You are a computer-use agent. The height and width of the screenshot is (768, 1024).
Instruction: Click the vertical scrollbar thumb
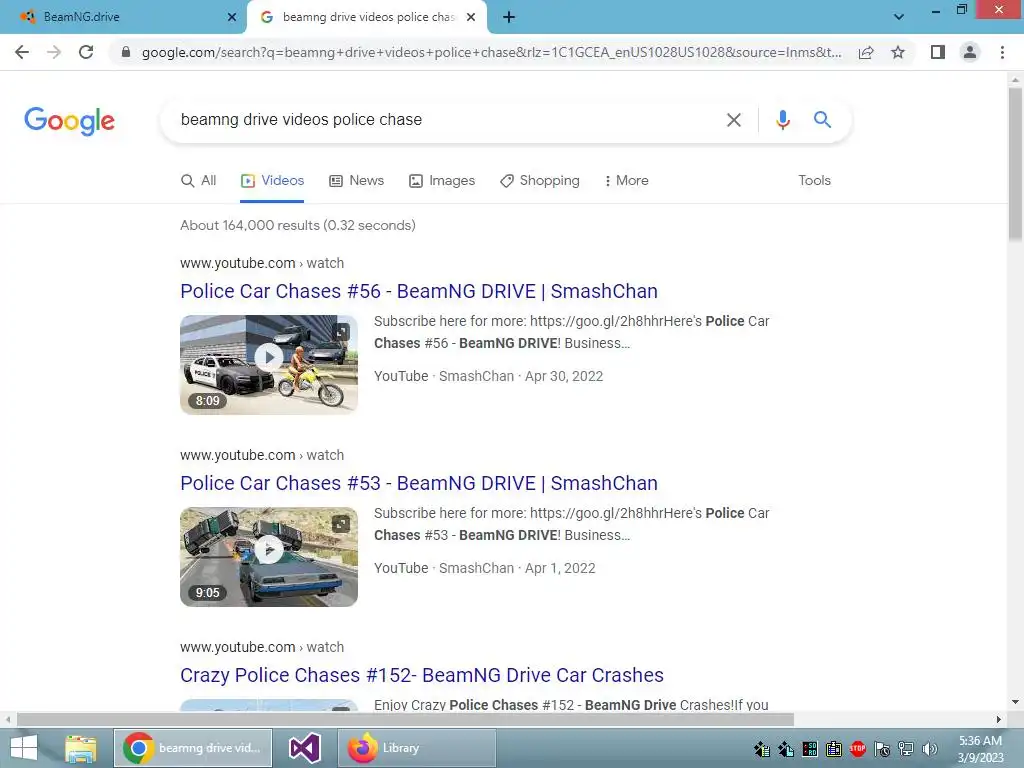(1015, 163)
